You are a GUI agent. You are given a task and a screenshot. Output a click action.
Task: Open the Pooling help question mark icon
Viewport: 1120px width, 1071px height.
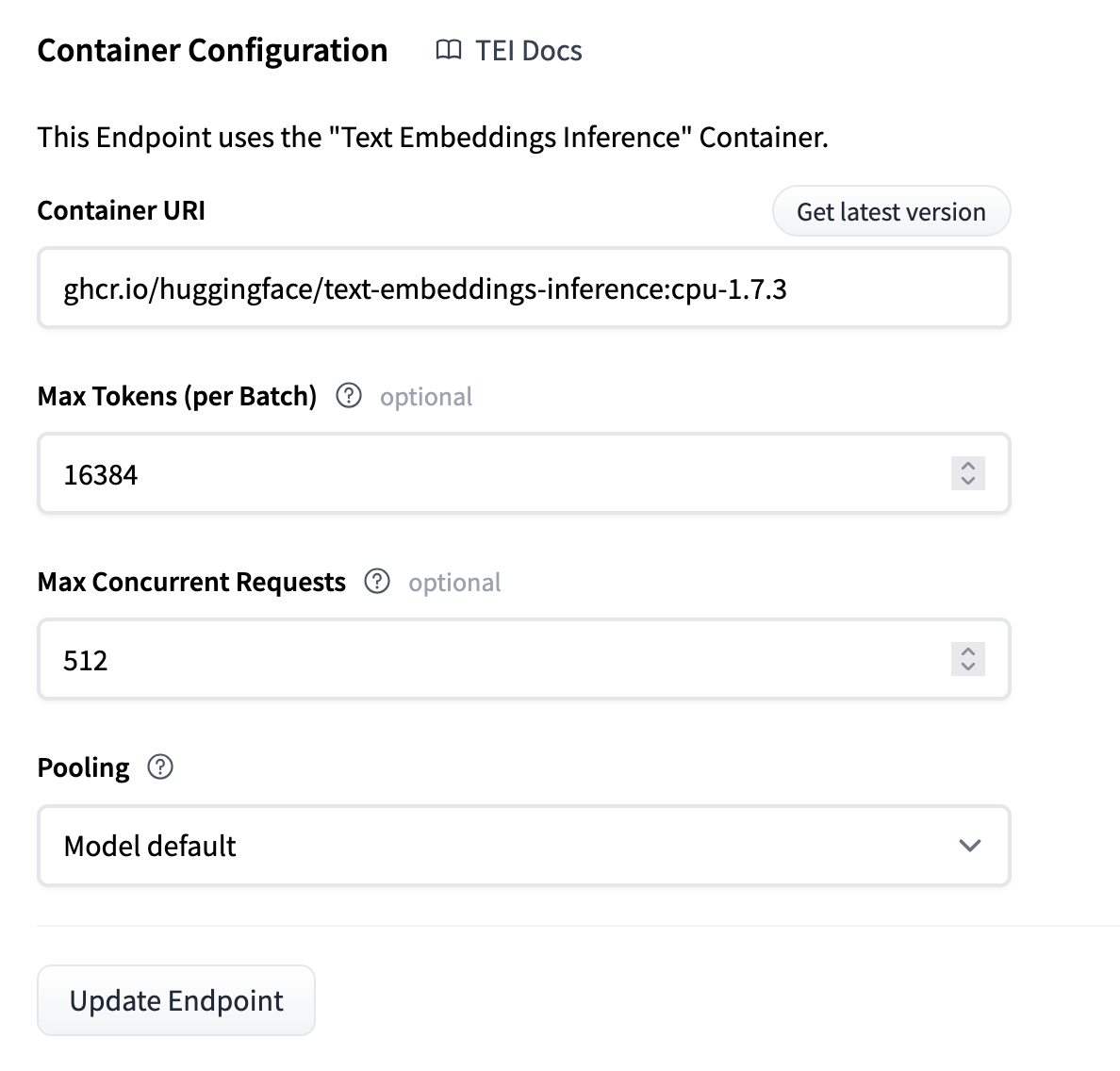coord(160,767)
